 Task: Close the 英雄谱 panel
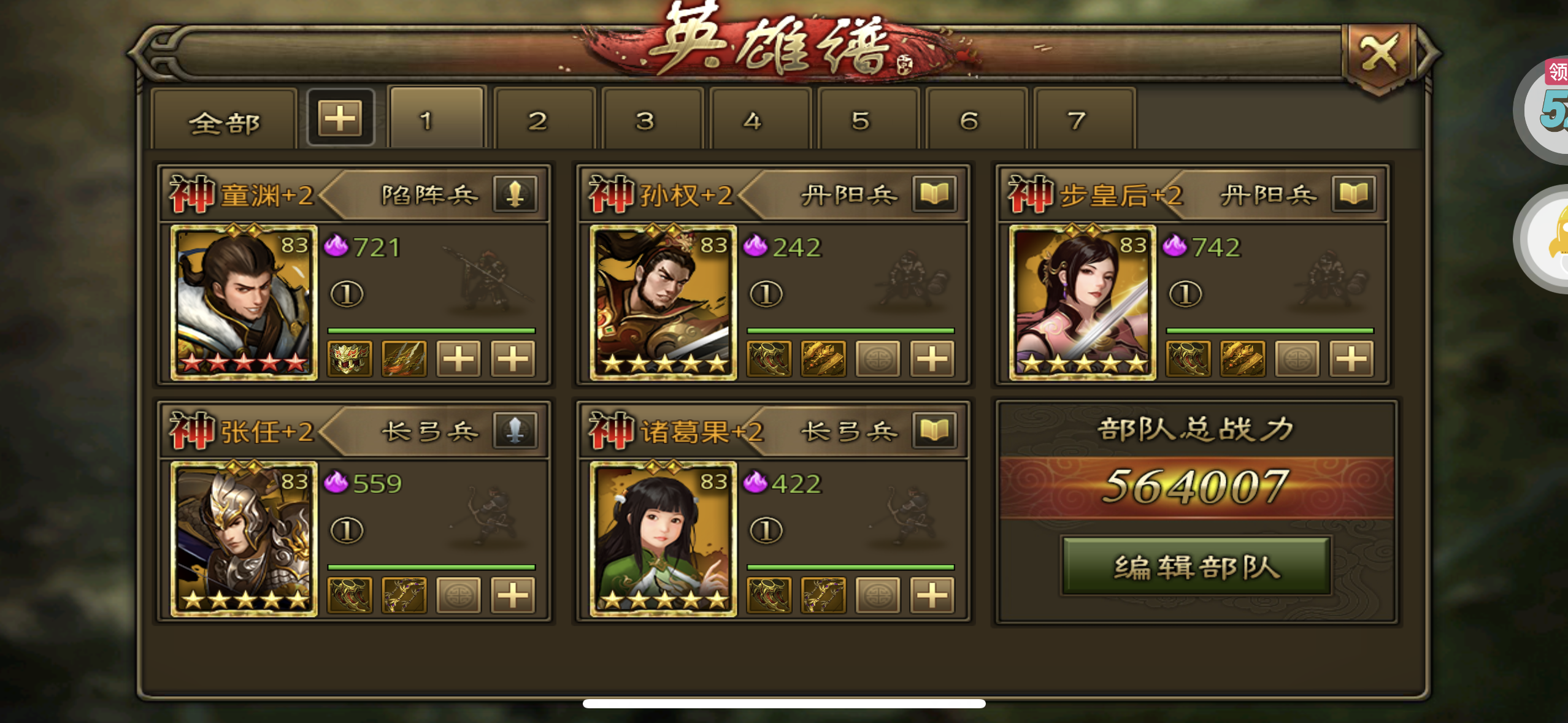(x=1378, y=54)
